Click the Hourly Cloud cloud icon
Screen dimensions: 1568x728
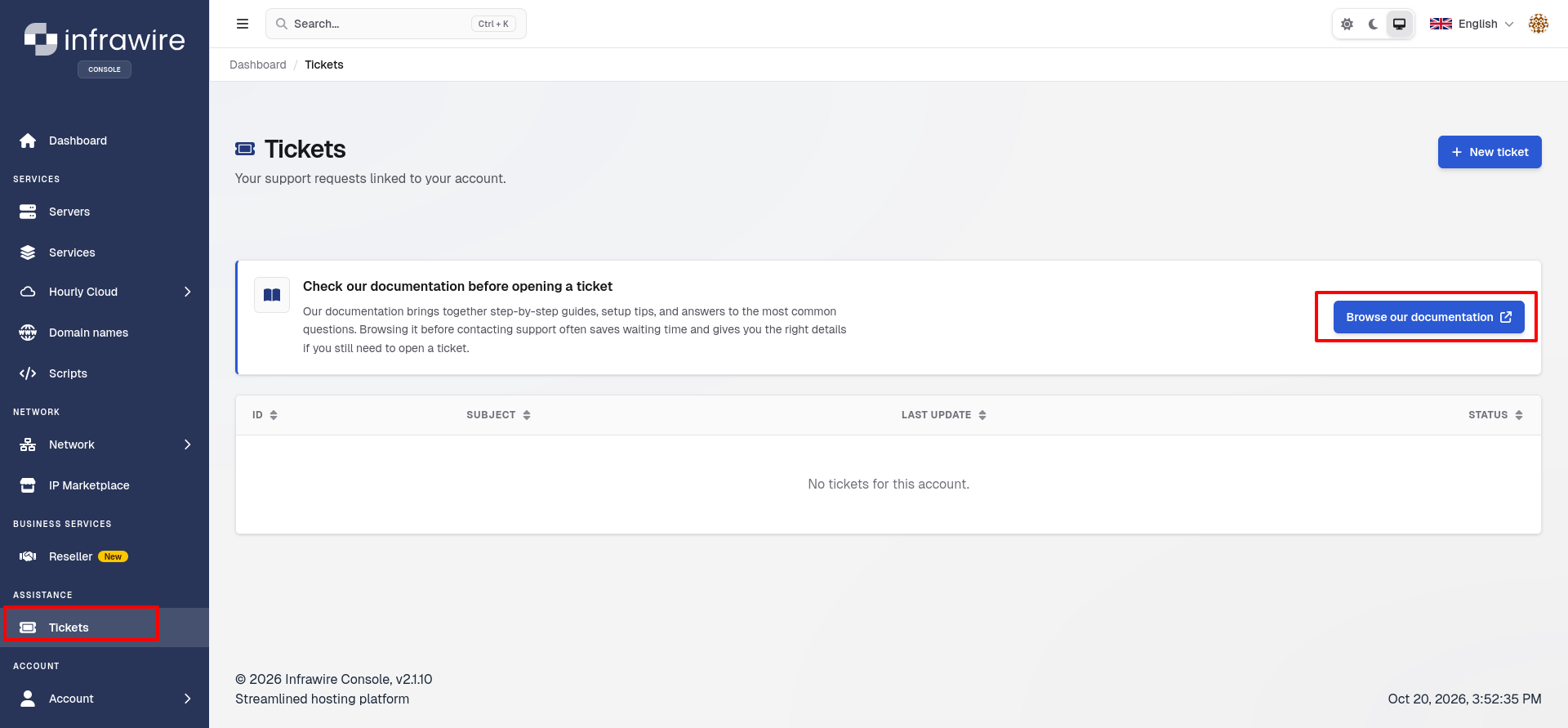coord(28,292)
